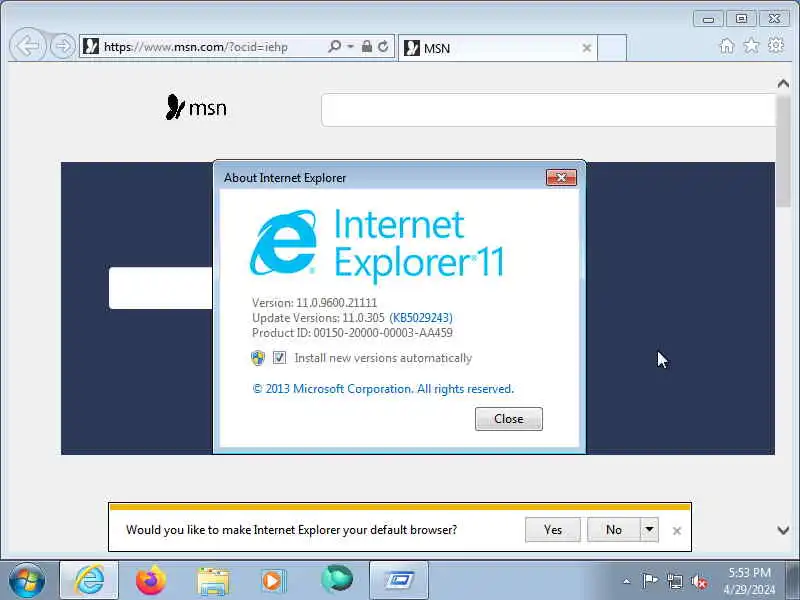Click the Microsoft Corporation copyright link
This screenshot has height=600, width=800.
(383, 389)
